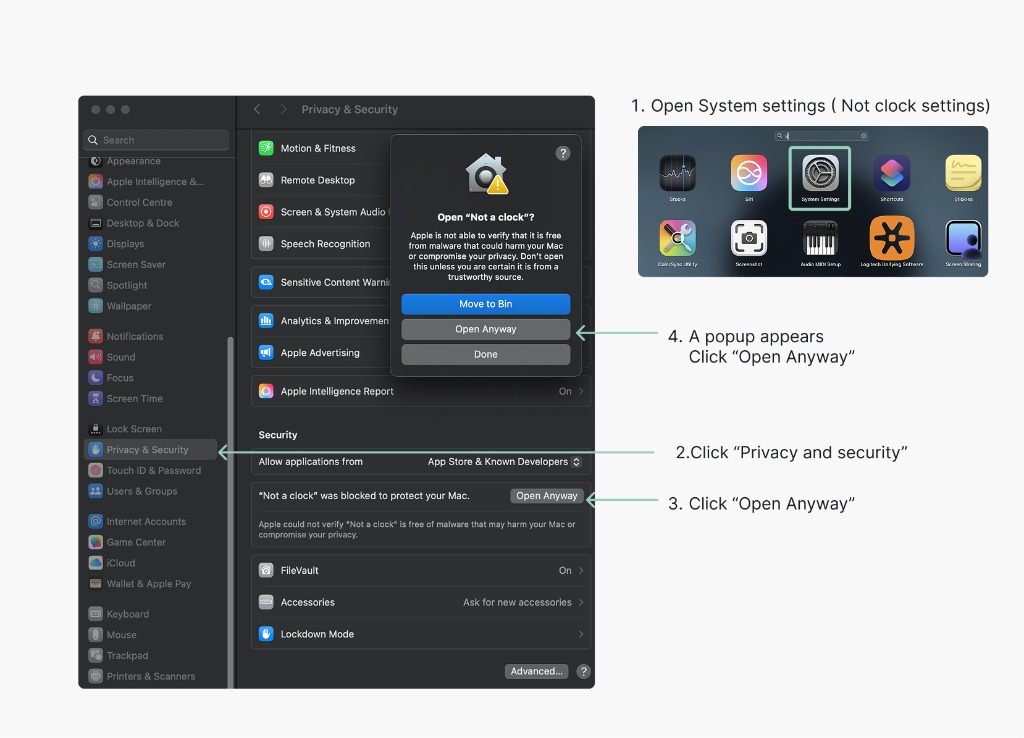Click the Move to Bin button

485,304
